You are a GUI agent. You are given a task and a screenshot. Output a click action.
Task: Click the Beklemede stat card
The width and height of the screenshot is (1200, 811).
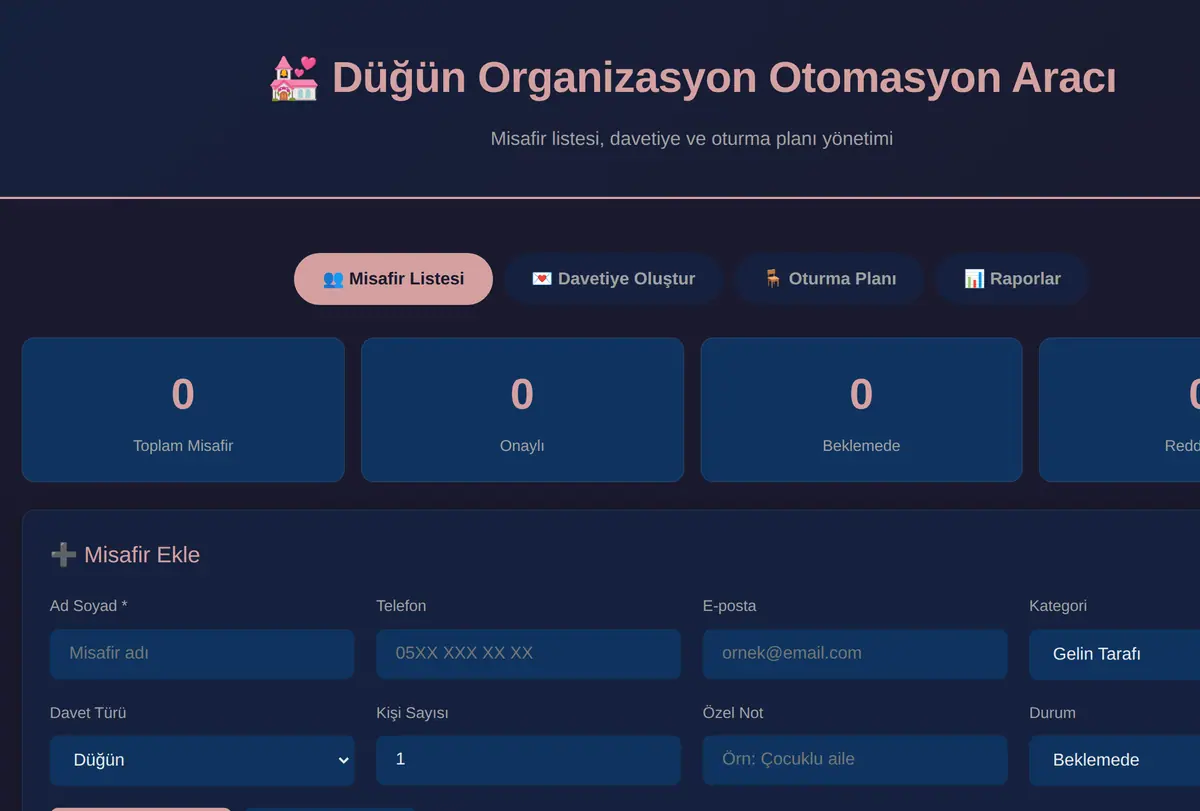(861, 410)
